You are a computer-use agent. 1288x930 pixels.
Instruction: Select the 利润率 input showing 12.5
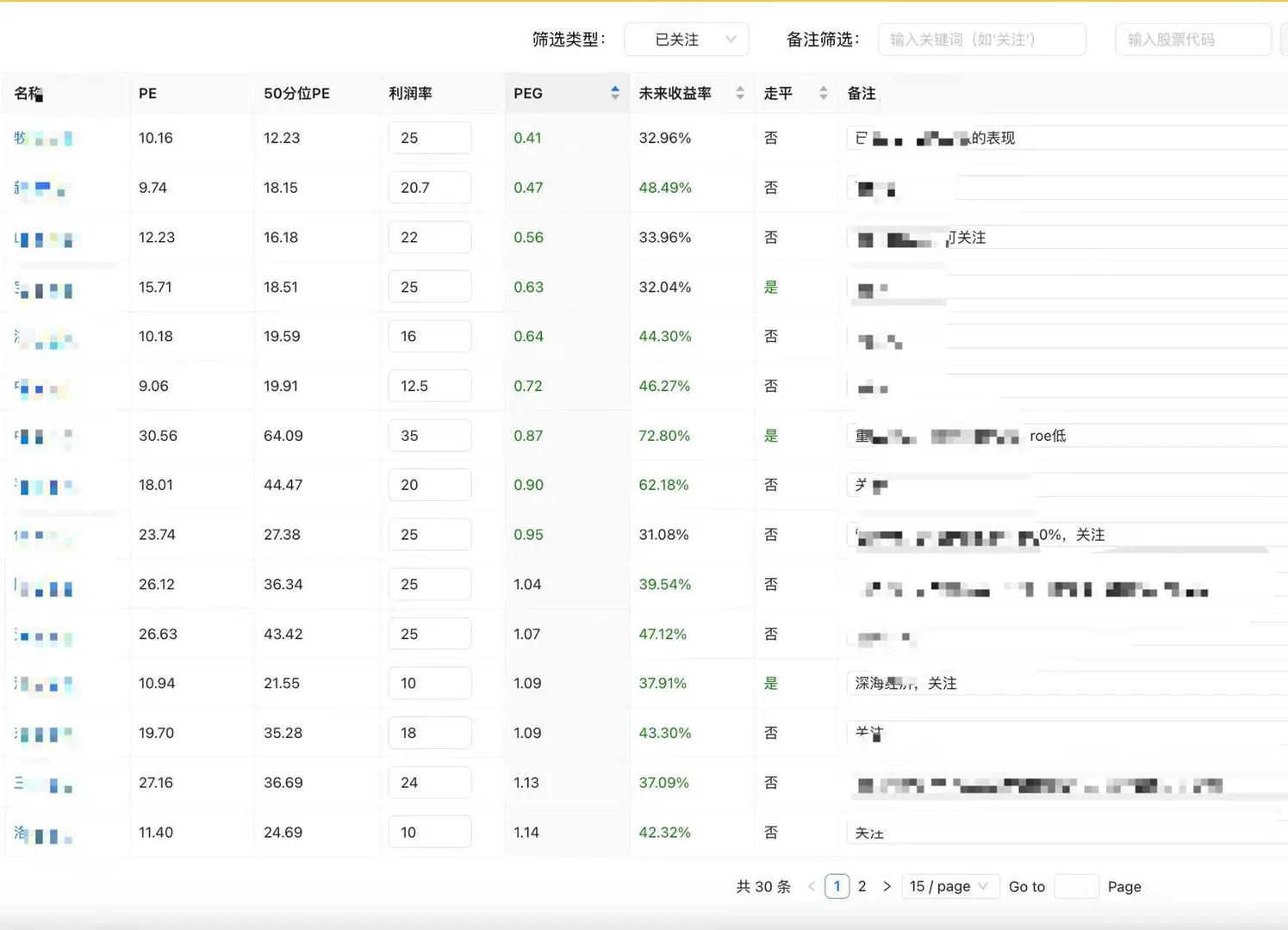coord(429,386)
